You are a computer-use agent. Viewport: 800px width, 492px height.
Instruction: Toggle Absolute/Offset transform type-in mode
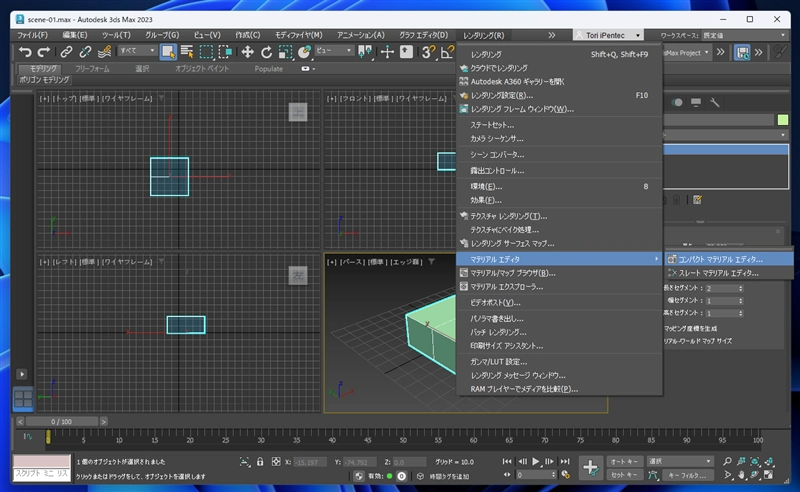[x=276, y=462]
